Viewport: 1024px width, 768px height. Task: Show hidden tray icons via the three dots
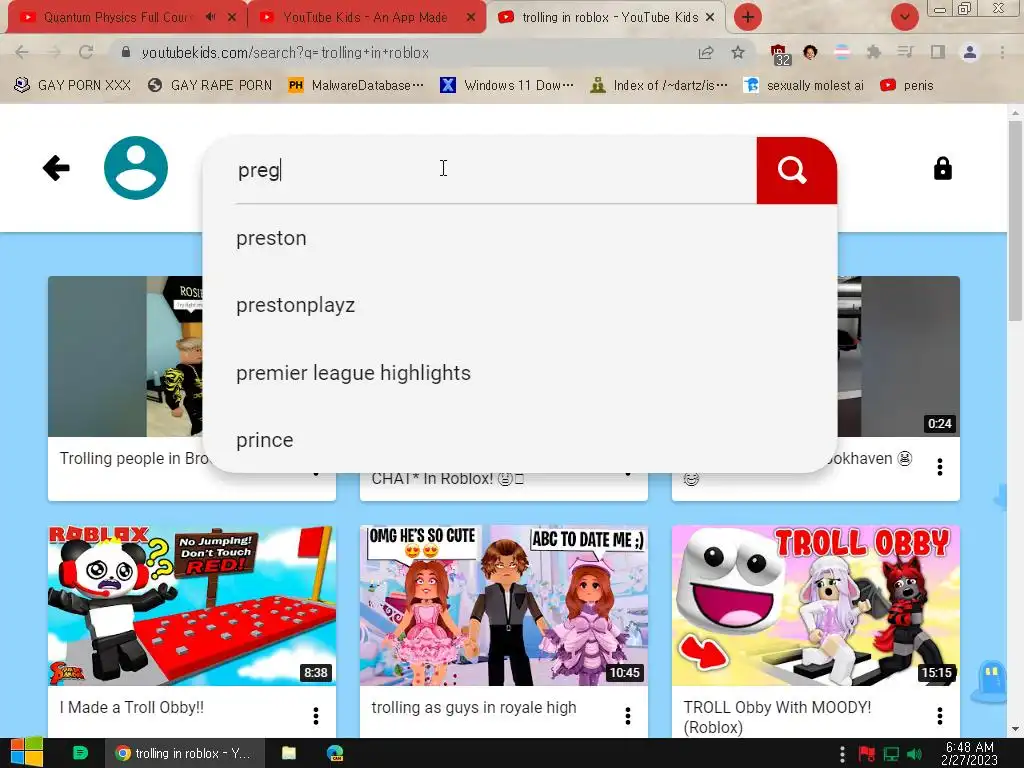coord(842,754)
